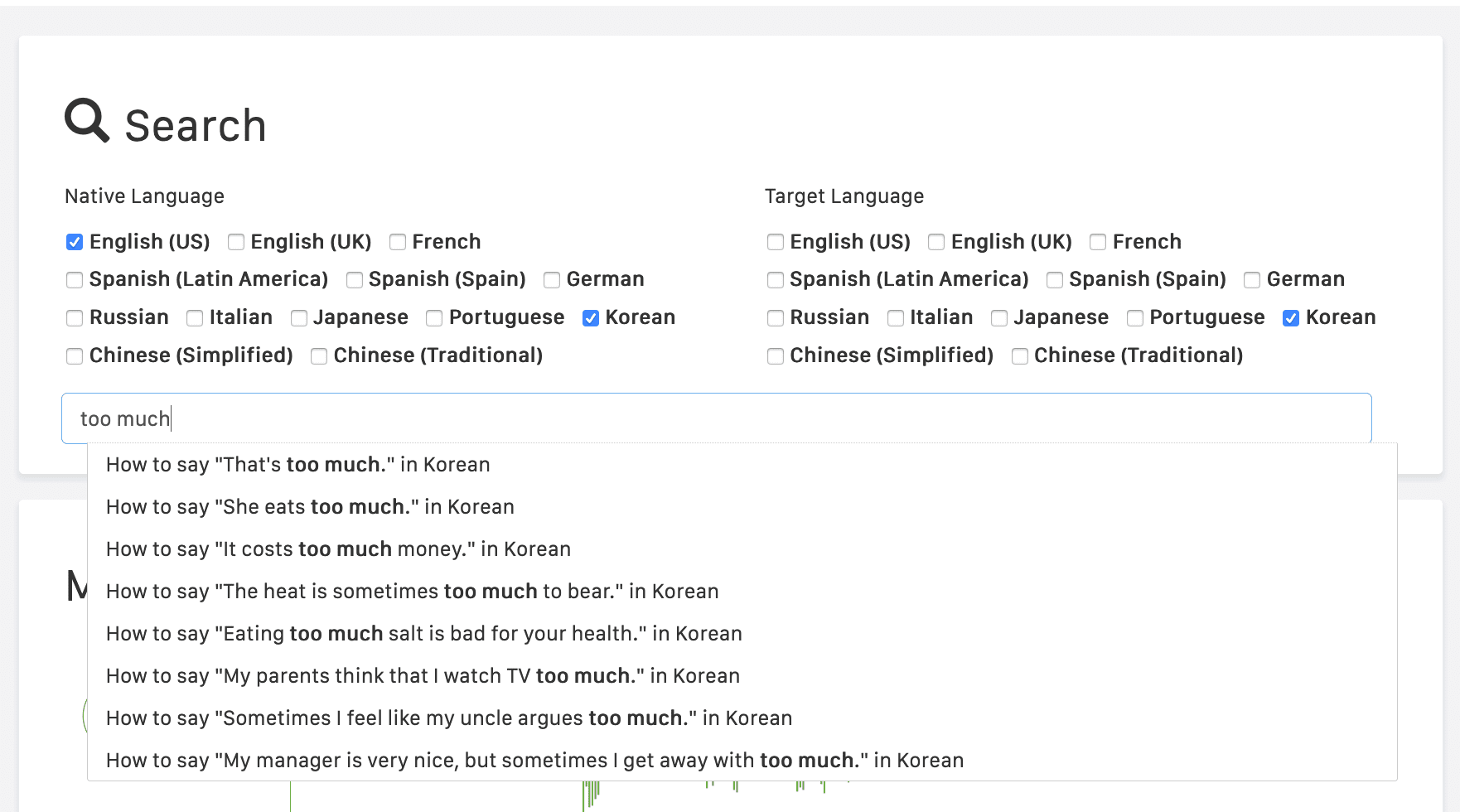This screenshot has width=1460, height=812.
Task: Click the Search magnifying glass icon
Action: pos(87,121)
